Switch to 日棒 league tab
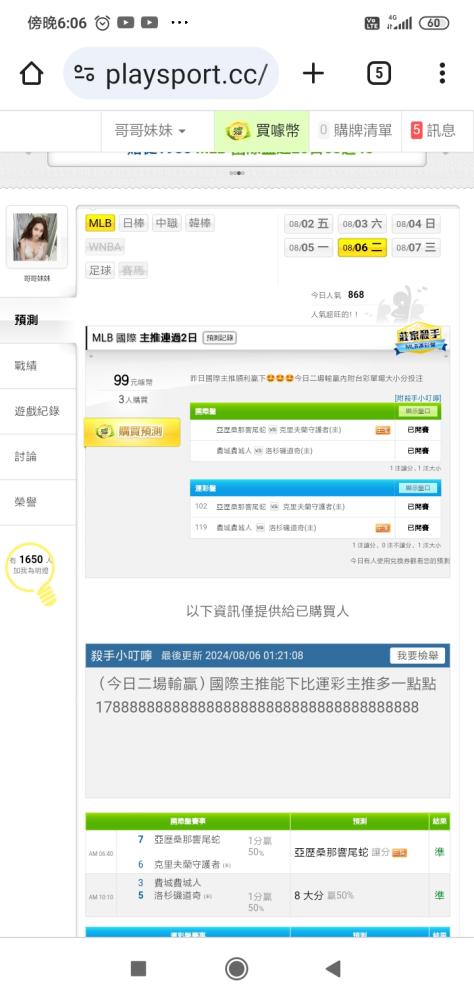This screenshot has height=1000, width=474. tap(133, 223)
